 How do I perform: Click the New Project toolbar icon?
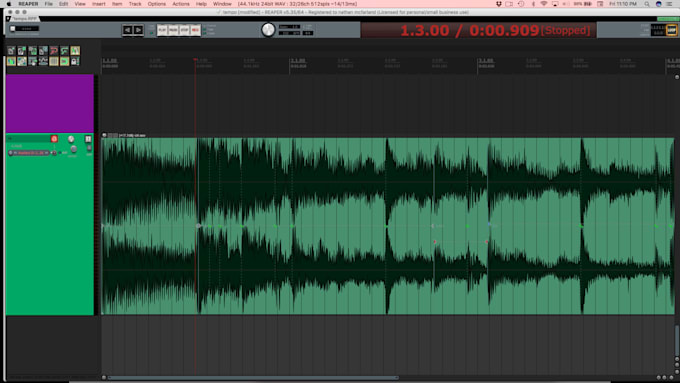click(11, 51)
